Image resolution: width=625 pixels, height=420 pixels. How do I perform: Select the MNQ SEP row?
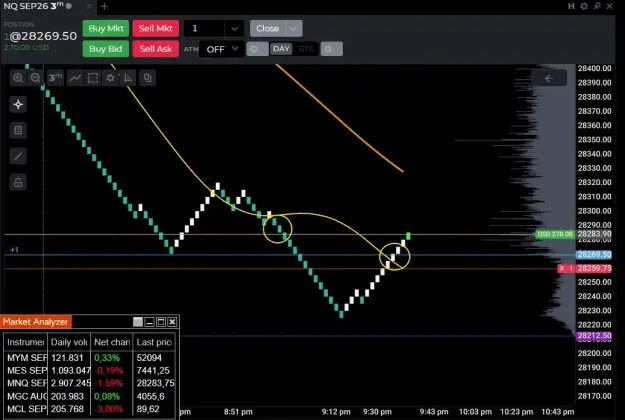point(89,383)
